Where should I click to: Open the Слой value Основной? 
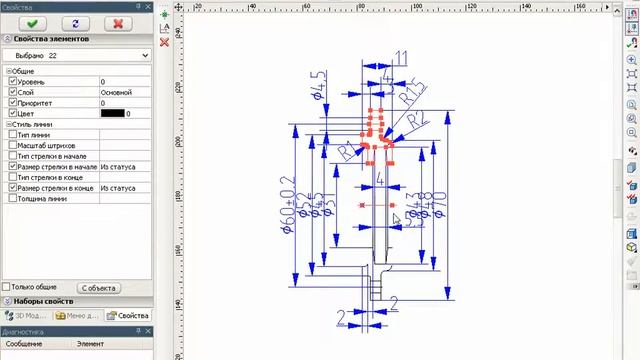125,92
